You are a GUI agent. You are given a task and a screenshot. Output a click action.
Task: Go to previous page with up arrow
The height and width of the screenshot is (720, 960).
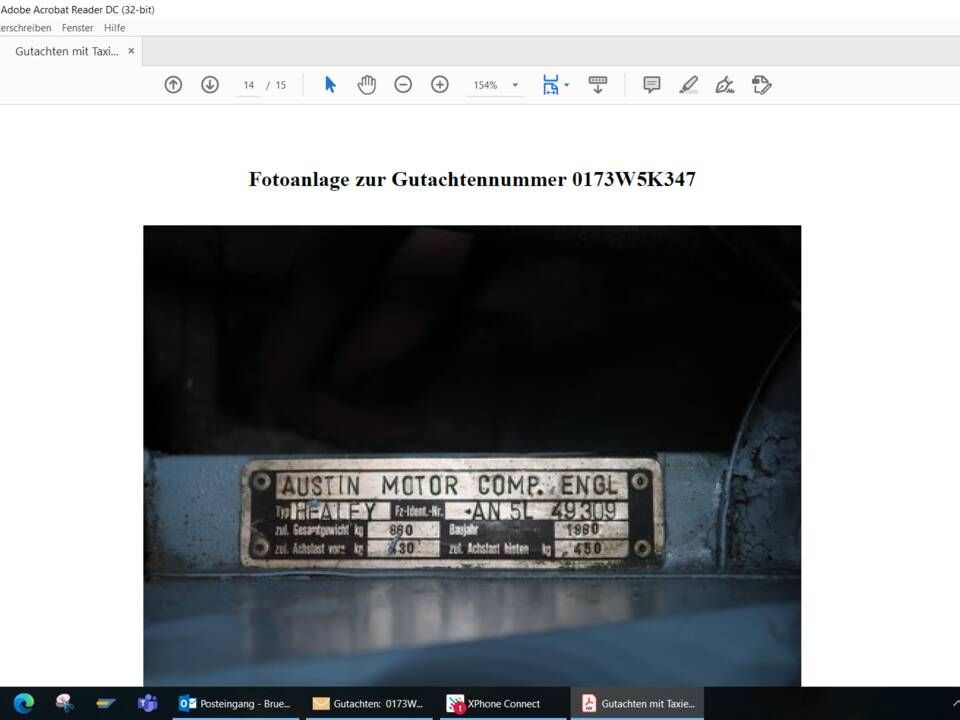[x=173, y=85]
